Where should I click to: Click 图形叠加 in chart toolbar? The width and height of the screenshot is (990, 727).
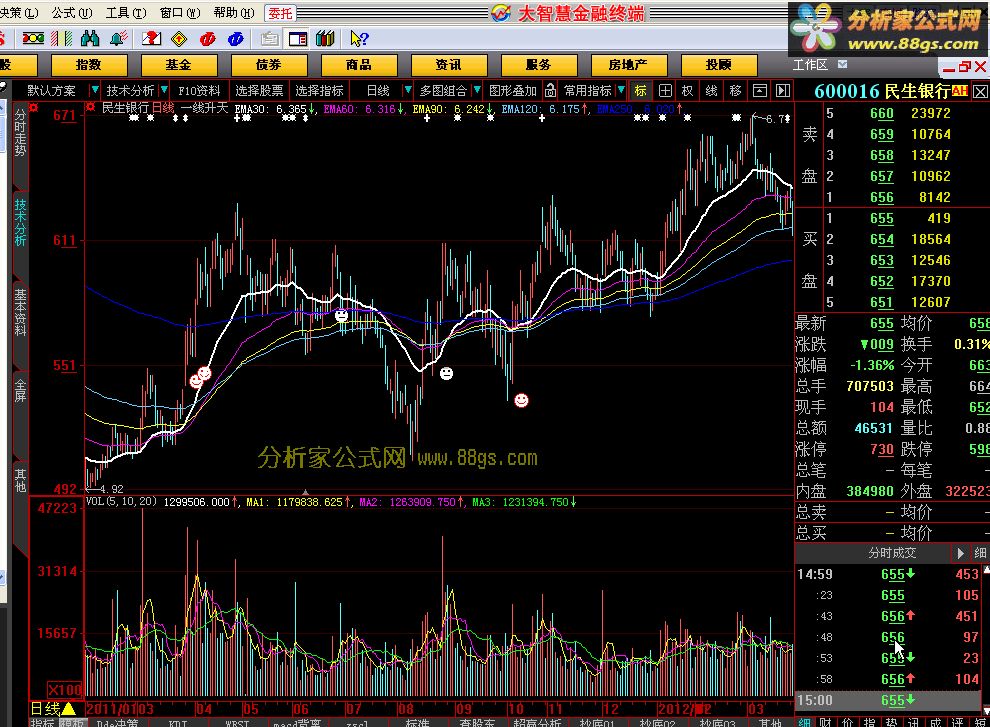(x=513, y=90)
